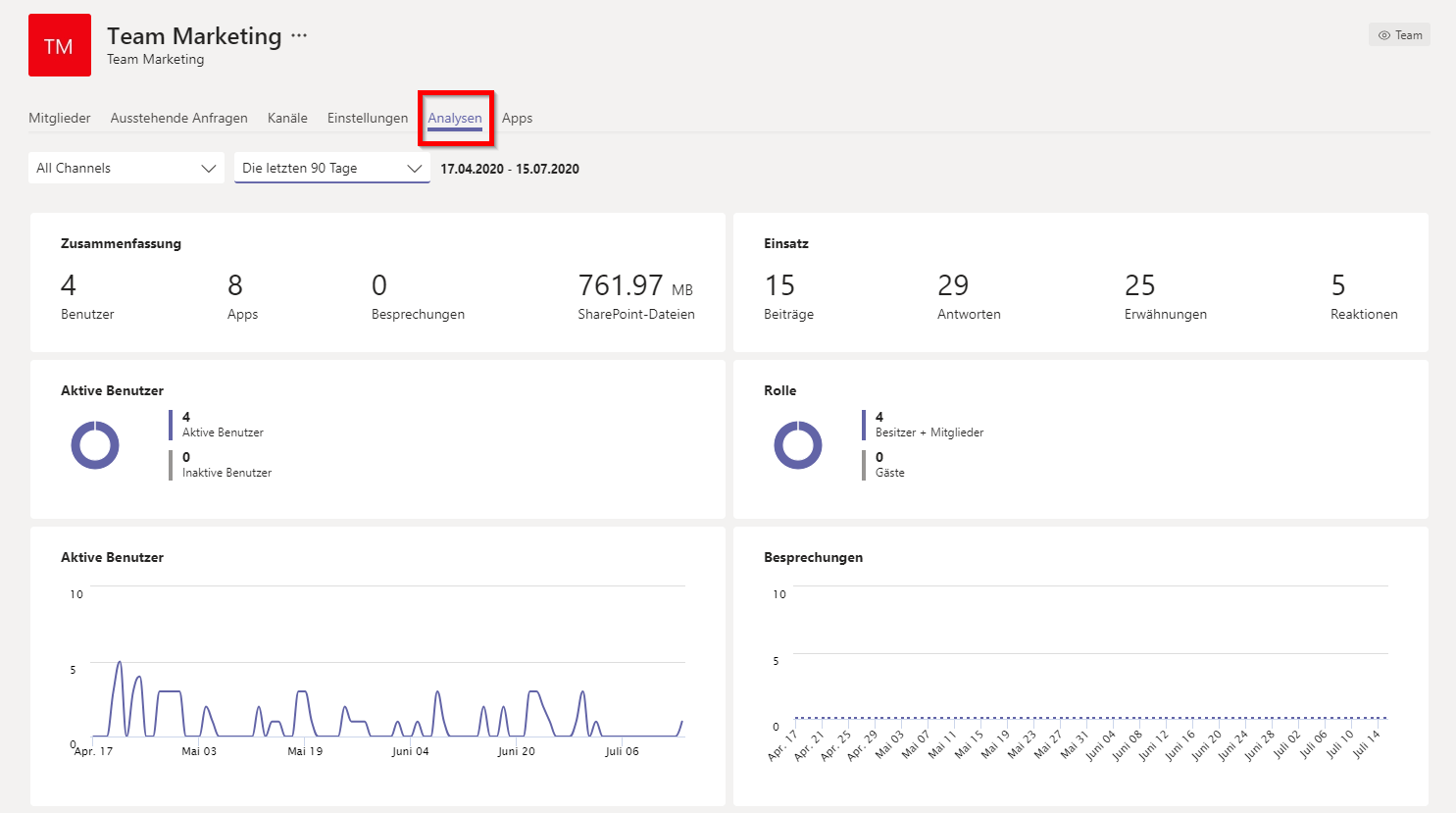Open the more options ellipsis beside Team Marketing

299,35
